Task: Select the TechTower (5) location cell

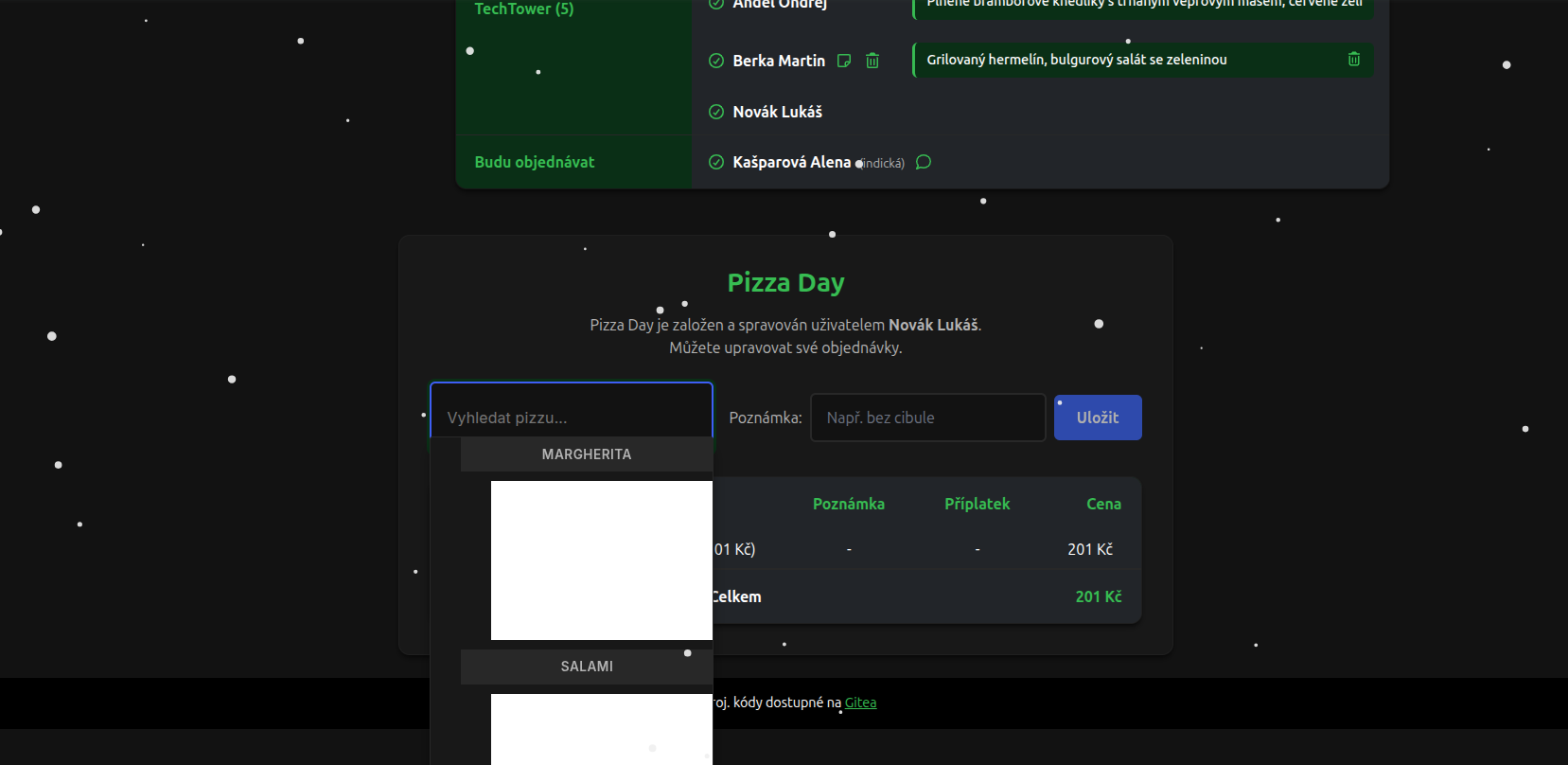Action: point(523,9)
